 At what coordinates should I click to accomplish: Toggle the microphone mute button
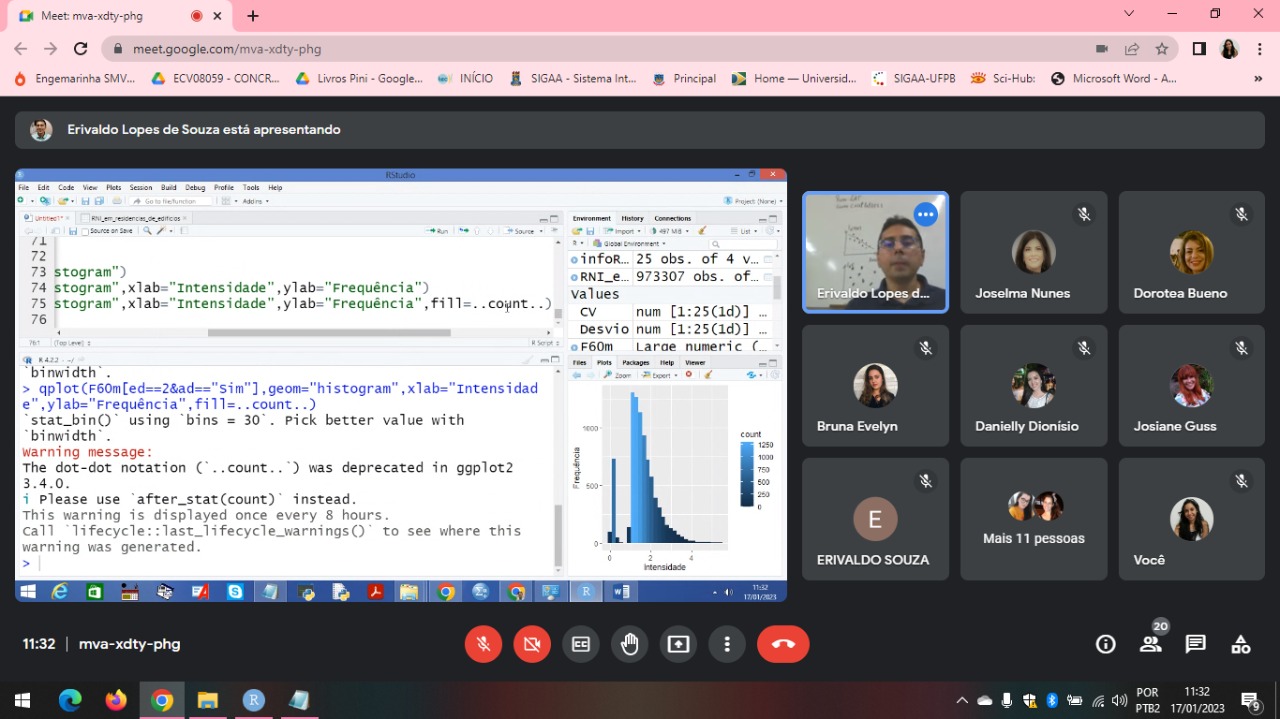tap(483, 645)
